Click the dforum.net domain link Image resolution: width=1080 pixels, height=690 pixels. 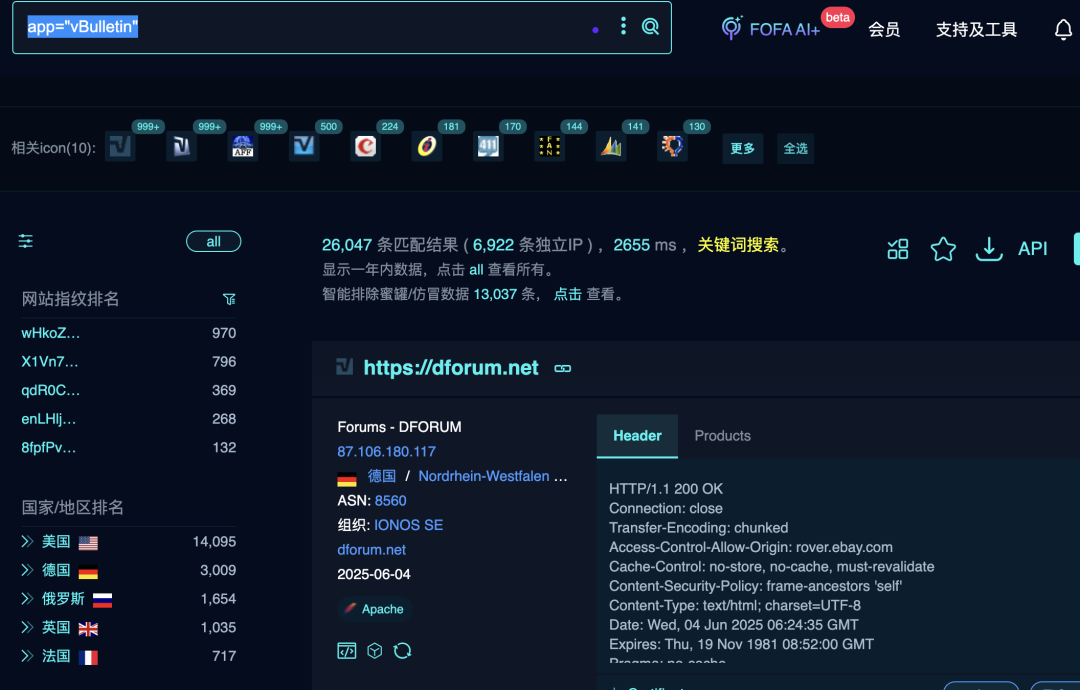(x=371, y=550)
